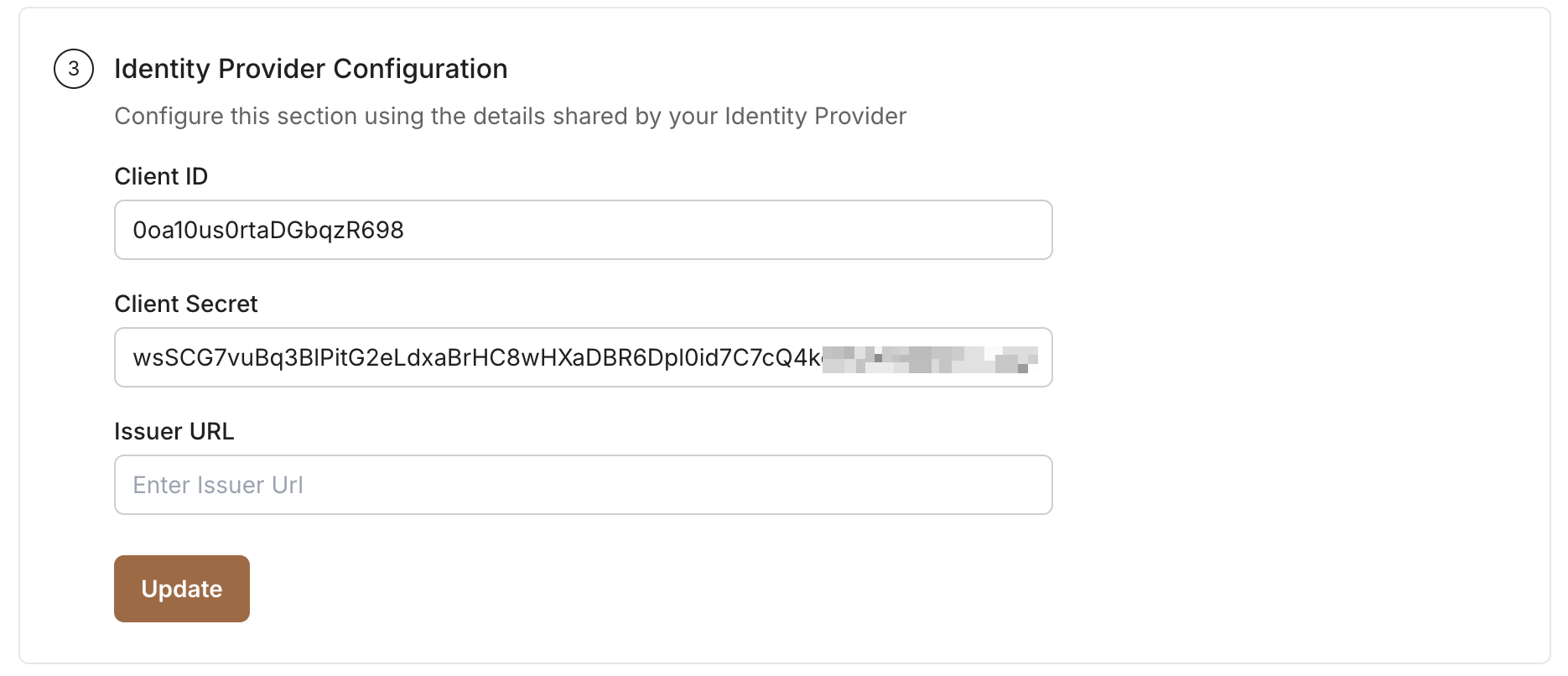Click the Update button
The height and width of the screenshot is (676, 1568).
click(x=181, y=588)
